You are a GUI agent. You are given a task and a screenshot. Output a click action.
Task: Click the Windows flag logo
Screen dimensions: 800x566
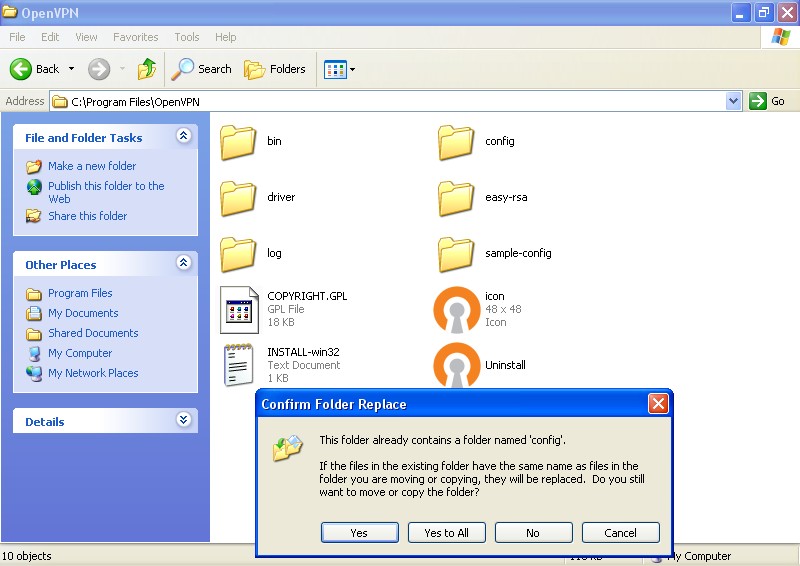click(781, 37)
